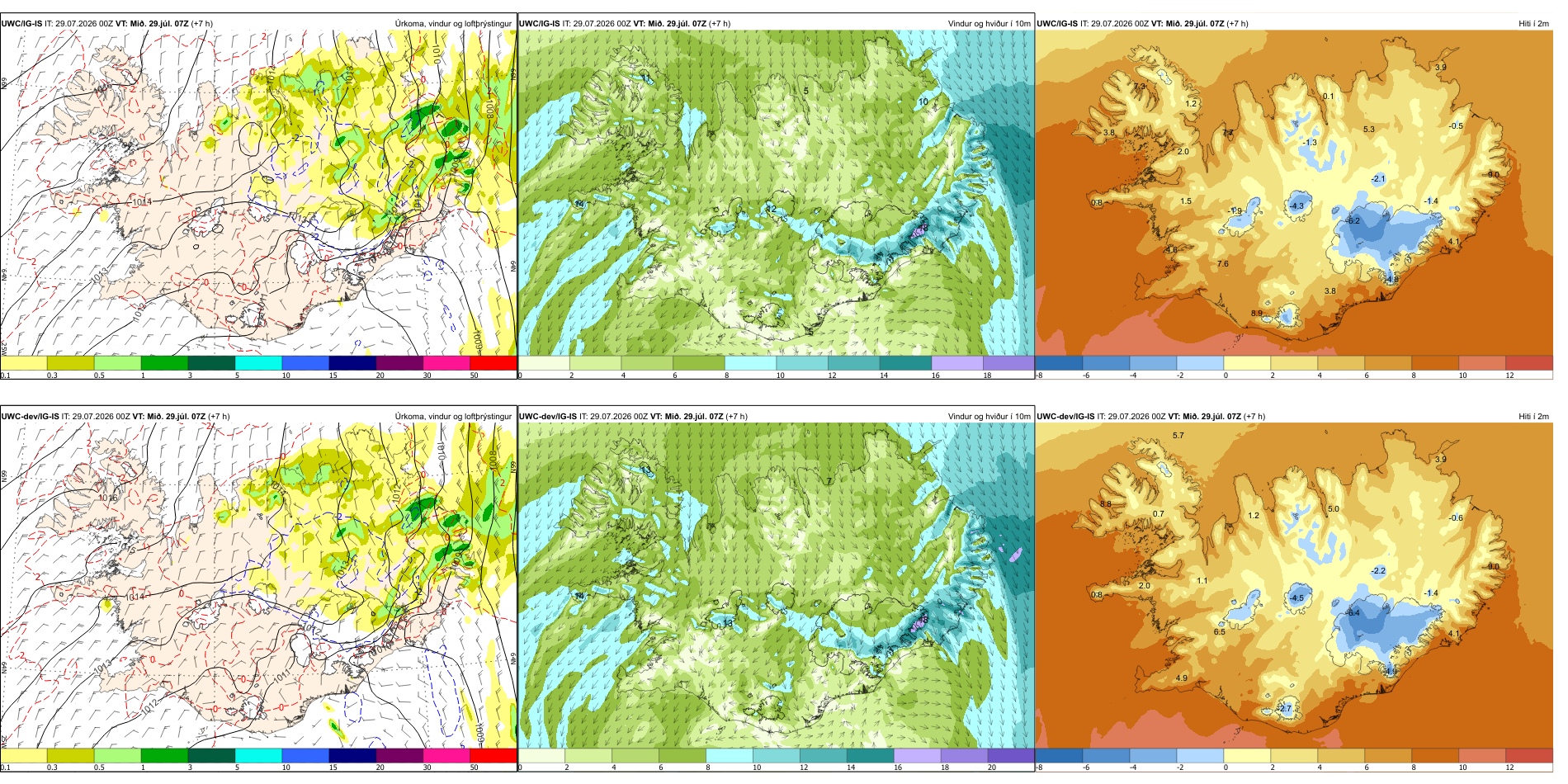Click 'Úrkoma, vindur og loftþrýstingur' label on top row
Viewport: 1568px width, 784px height.
pyautogui.click(x=453, y=23)
